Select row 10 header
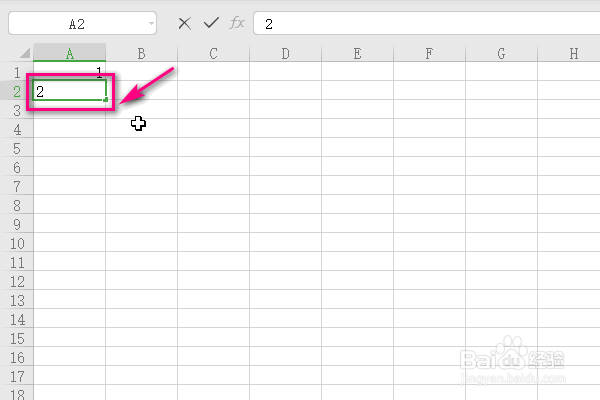The width and height of the screenshot is (600, 400). click(17, 243)
